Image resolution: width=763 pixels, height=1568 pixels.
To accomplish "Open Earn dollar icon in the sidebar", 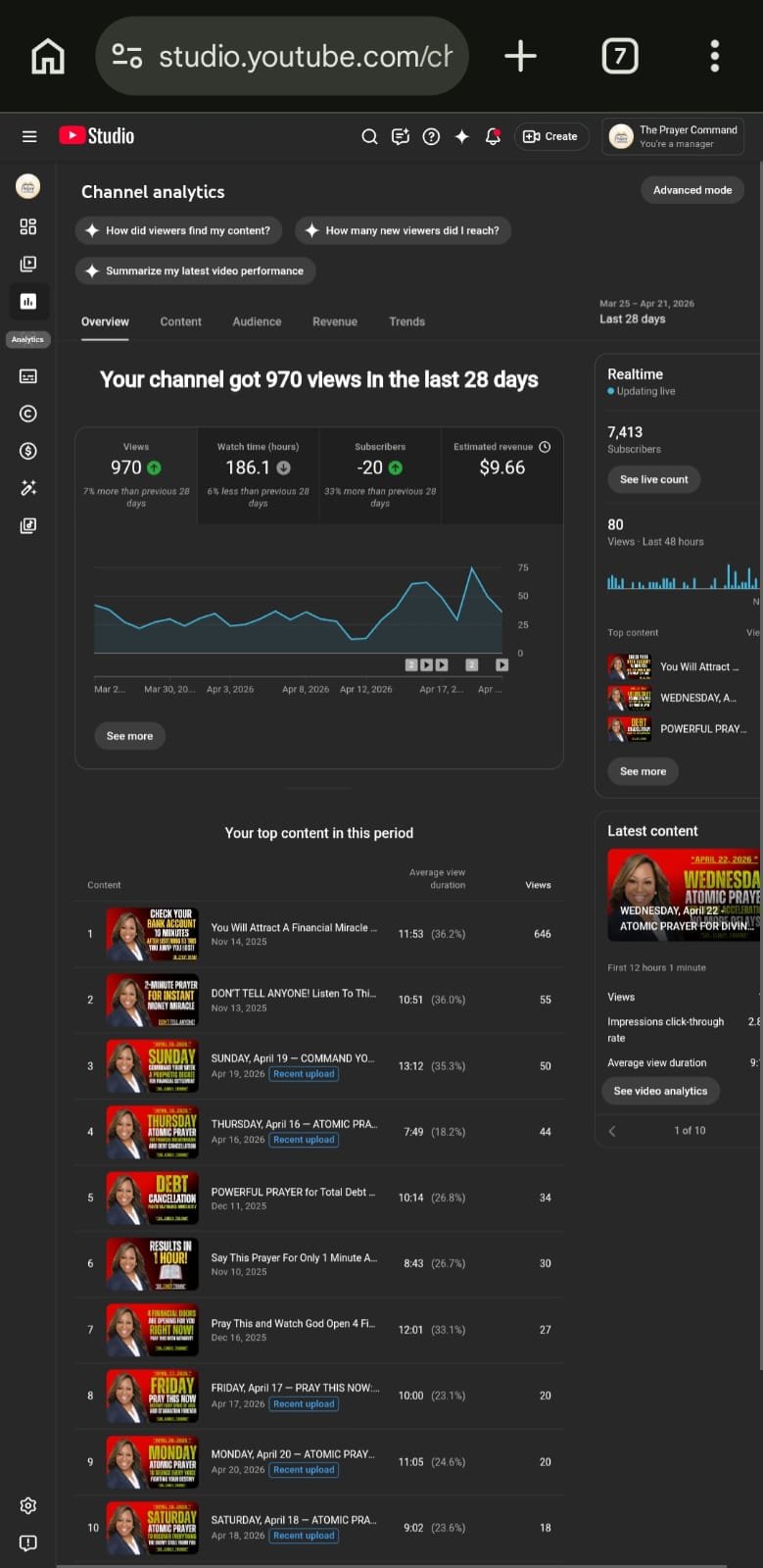I will [x=28, y=451].
